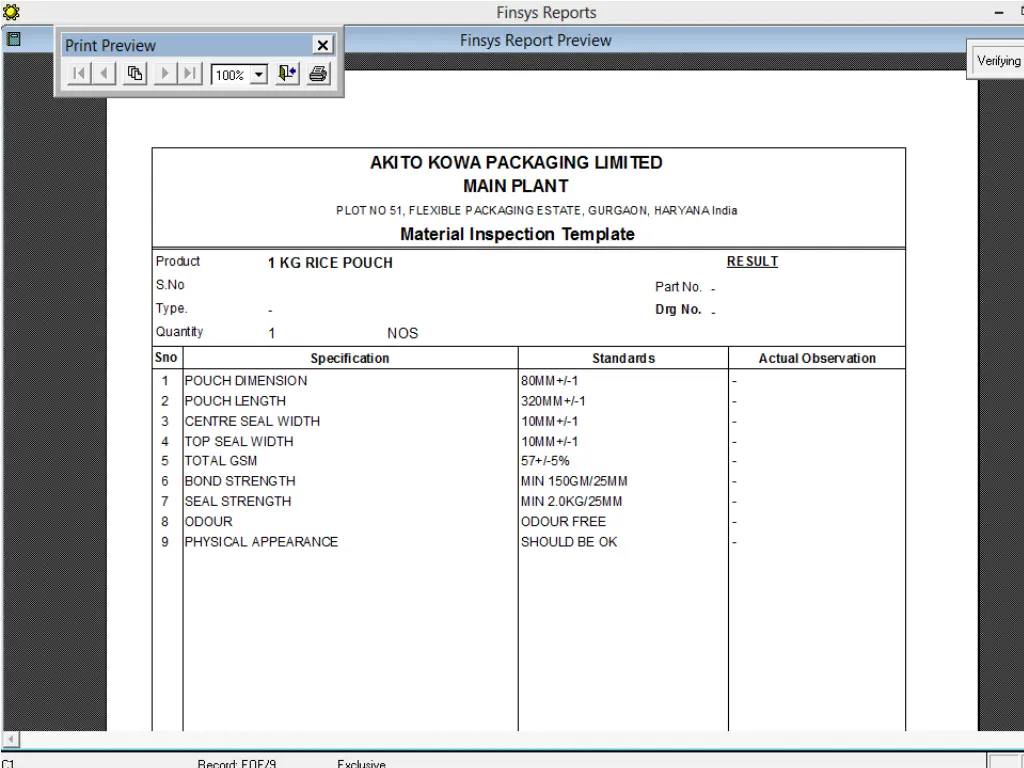This screenshot has height=768, width=1024.
Task: Click the horizontal scrollbar left arrow
Action: (x=11, y=739)
